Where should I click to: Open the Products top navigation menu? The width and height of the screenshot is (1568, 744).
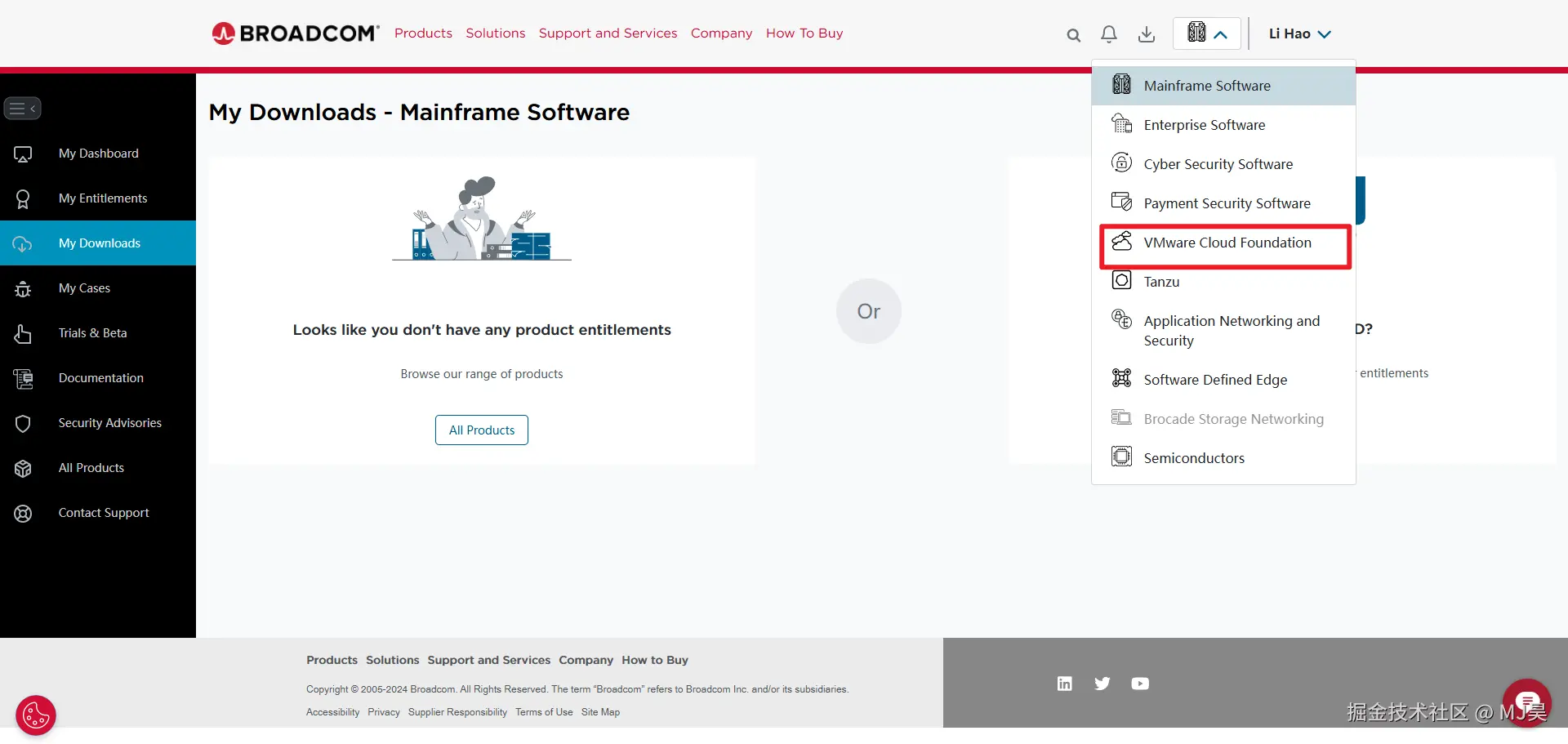(x=423, y=33)
